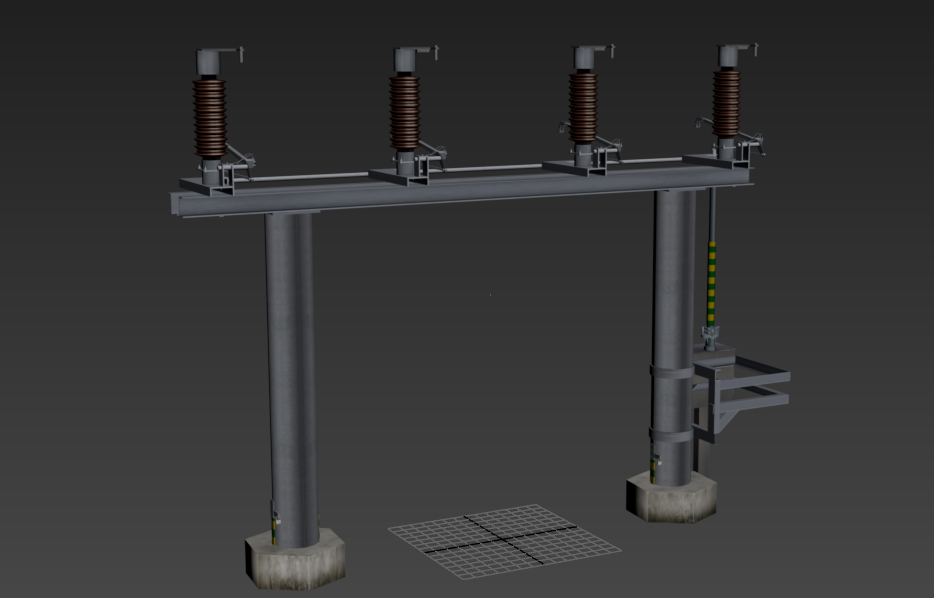Click the yellow marking near left pole bottom
Viewport: 934px width, 598px height.
click(277, 523)
